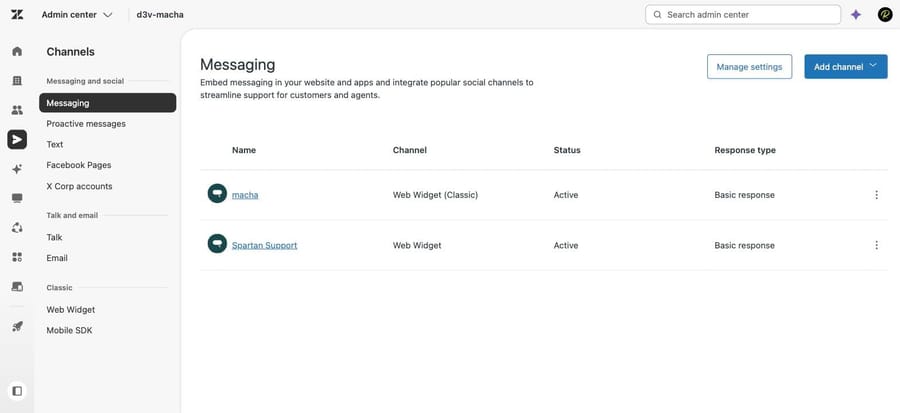Image resolution: width=900 pixels, height=413 pixels.
Task: Open the devices icon in sidebar
Action: click(x=17, y=286)
